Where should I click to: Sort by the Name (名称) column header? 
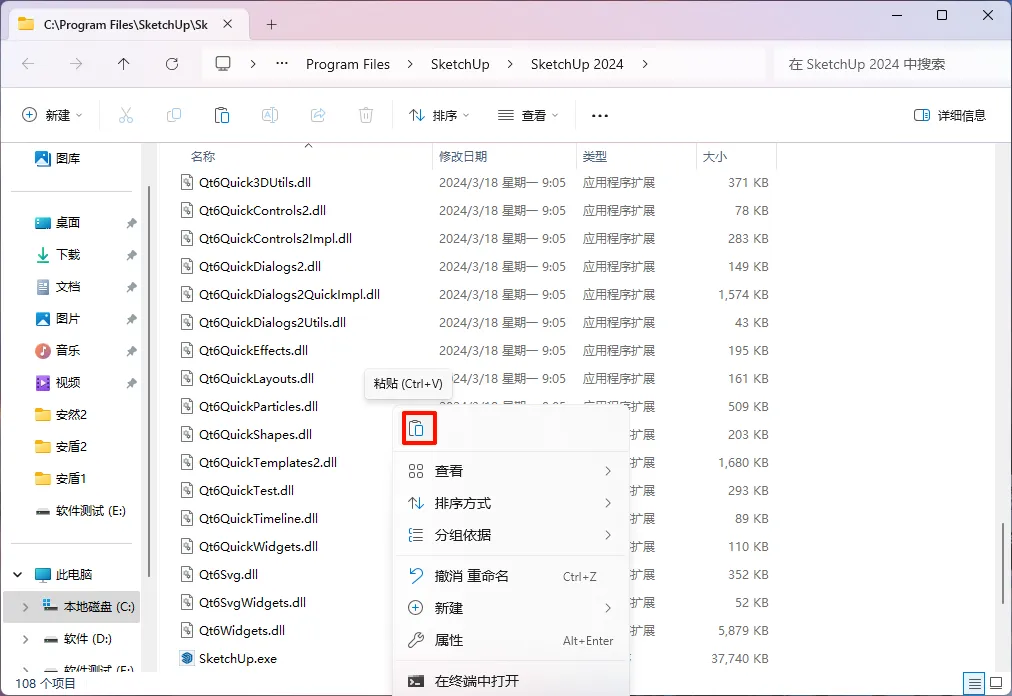(203, 156)
